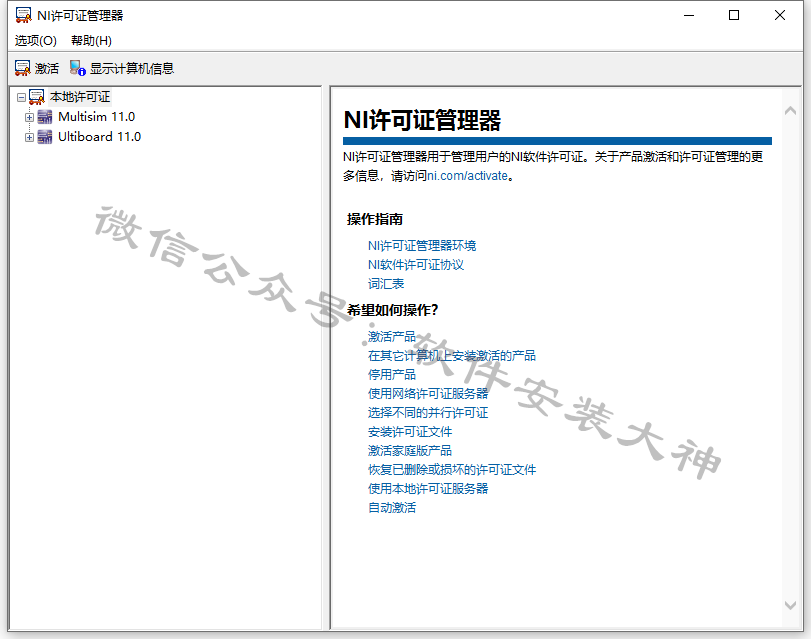Select Ultiboard 11.0 in the tree
This screenshot has height=639, width=811.
tap(99, 137)
